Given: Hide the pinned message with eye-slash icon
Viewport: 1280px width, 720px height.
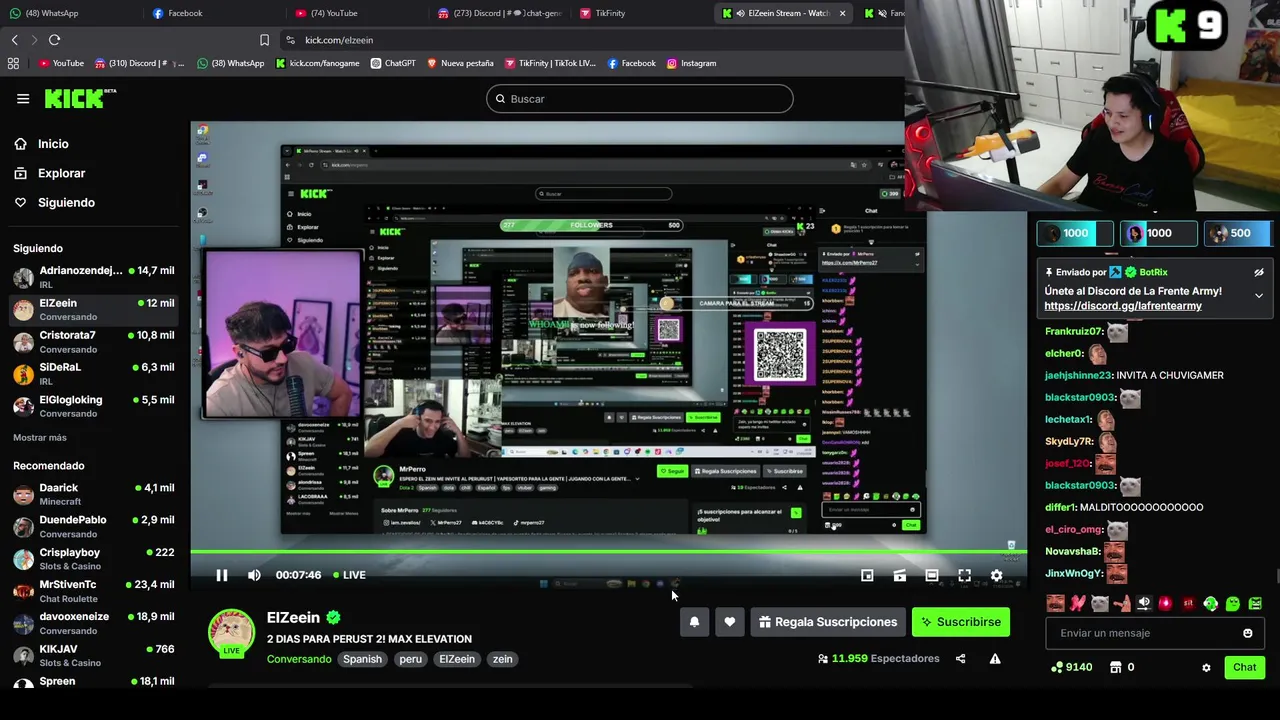Looking at the screenshot, I should (x=1259, y=272).
